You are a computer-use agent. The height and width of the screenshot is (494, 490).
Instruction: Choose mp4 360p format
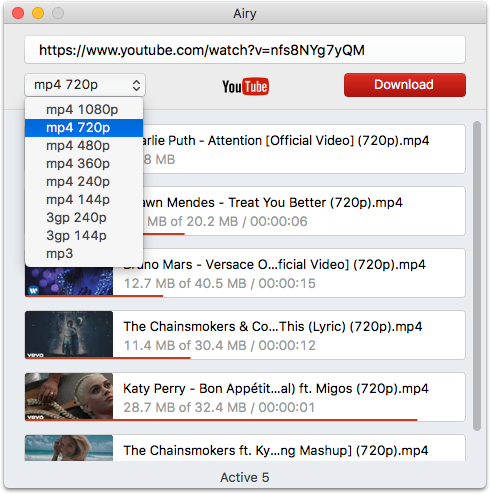pyautogui.click(x=84, y=164)
